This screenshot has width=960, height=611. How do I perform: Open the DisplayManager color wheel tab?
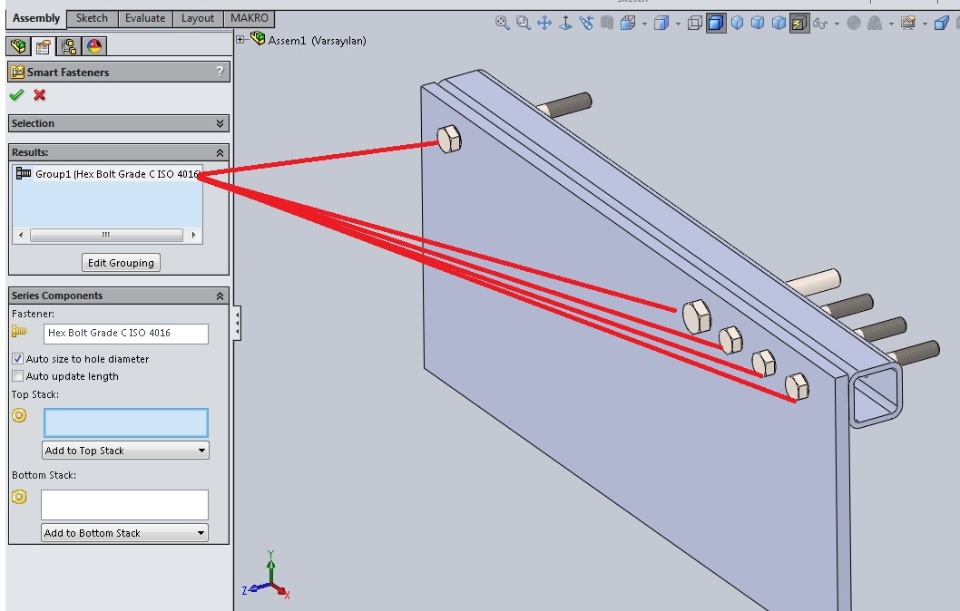tap(94, 46)
